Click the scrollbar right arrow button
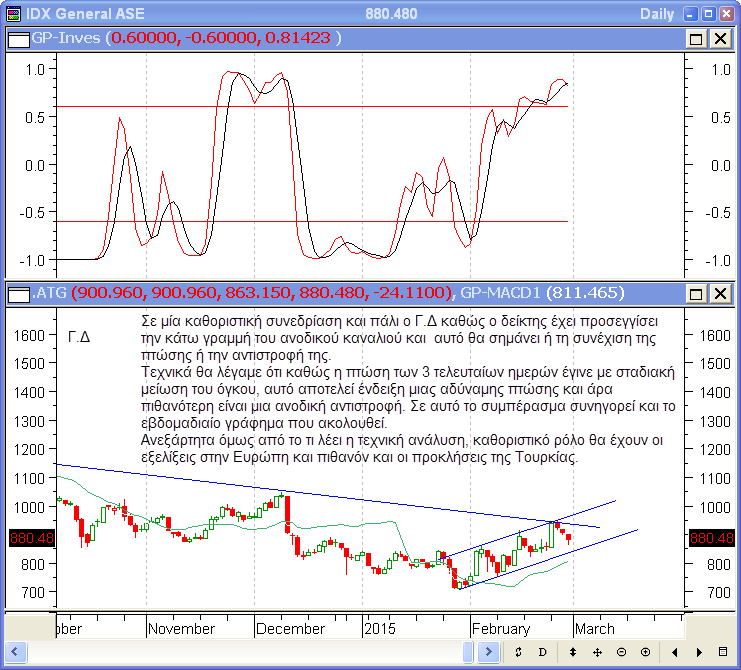The image size is (741, 670). [x=489, y=652]
